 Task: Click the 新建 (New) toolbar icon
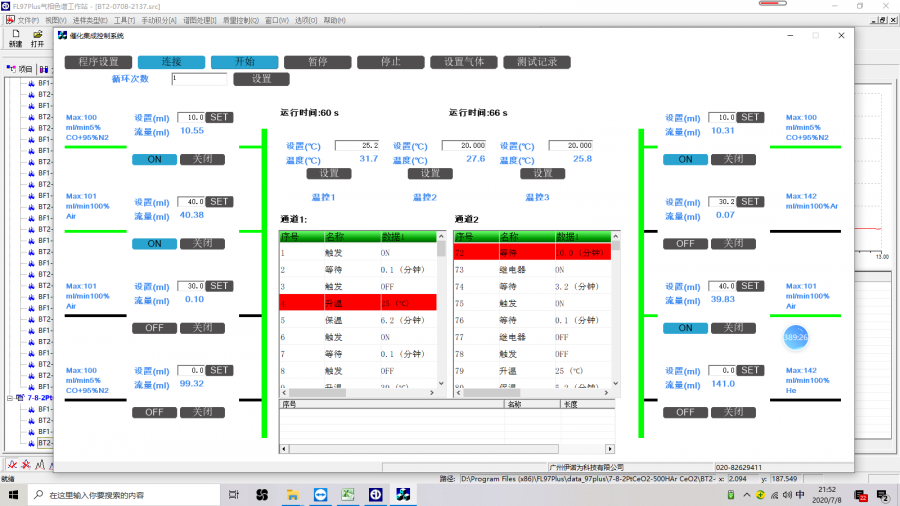tap(15, 38)
